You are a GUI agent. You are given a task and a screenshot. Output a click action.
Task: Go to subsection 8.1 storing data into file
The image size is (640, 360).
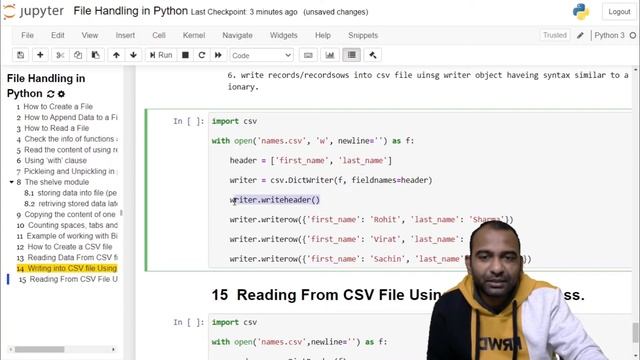coord(71,193)
